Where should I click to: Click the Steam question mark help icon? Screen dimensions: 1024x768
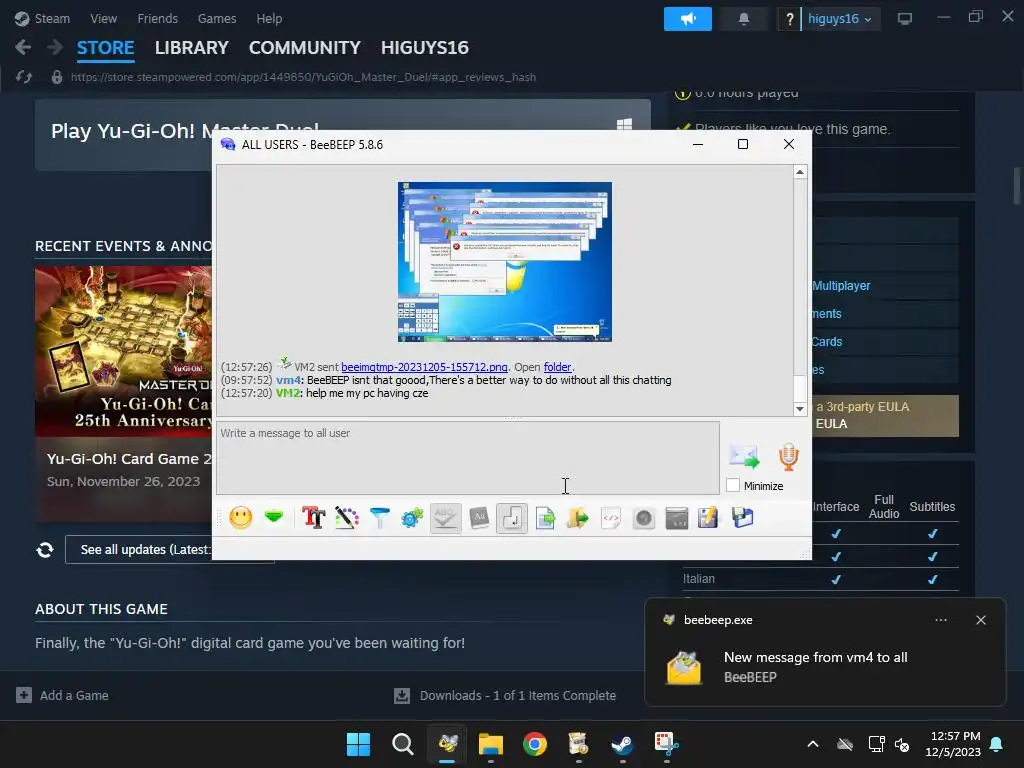coord(790,19)
